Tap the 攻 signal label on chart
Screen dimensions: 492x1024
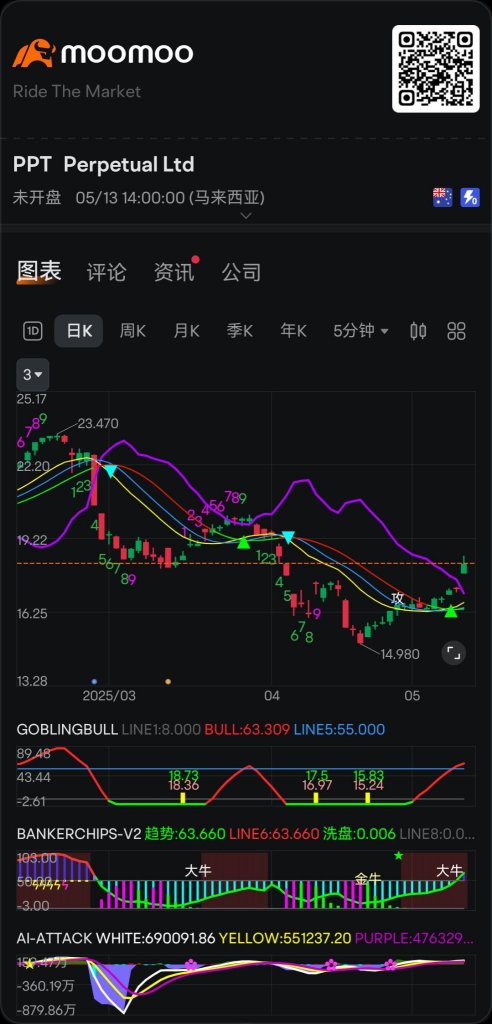coord(397,597)
